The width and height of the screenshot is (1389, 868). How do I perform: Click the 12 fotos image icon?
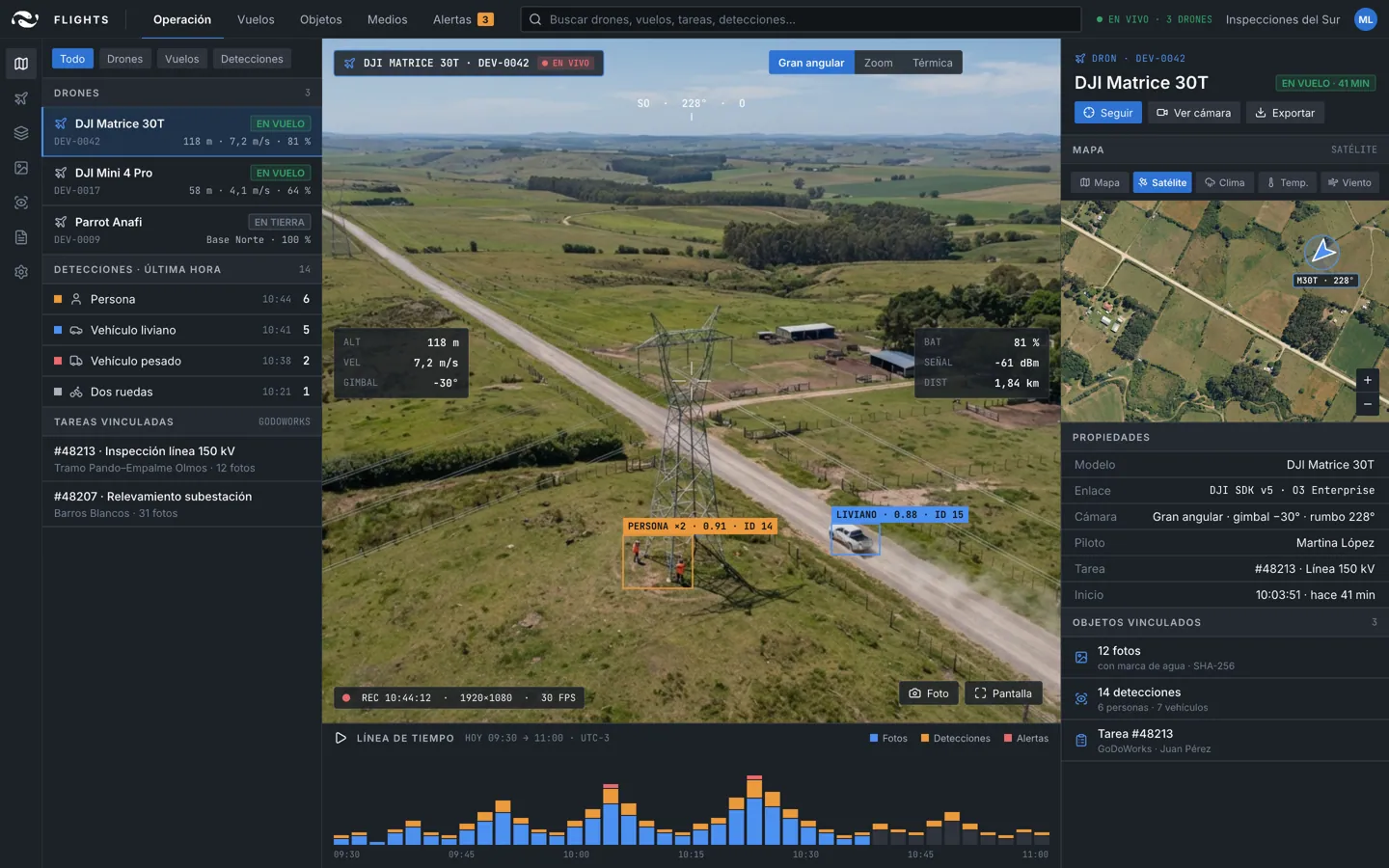[x=1081, y=658]
